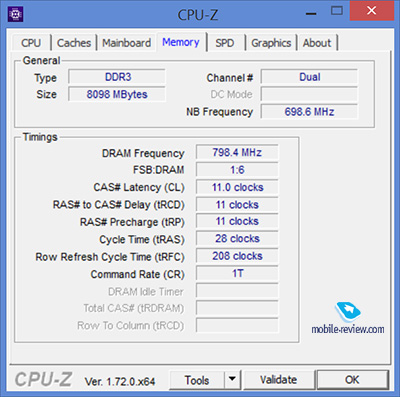The width and height of the screenshot is (400, 397).
Task: Click the empty DC Mode field
Action: point(309,94)
